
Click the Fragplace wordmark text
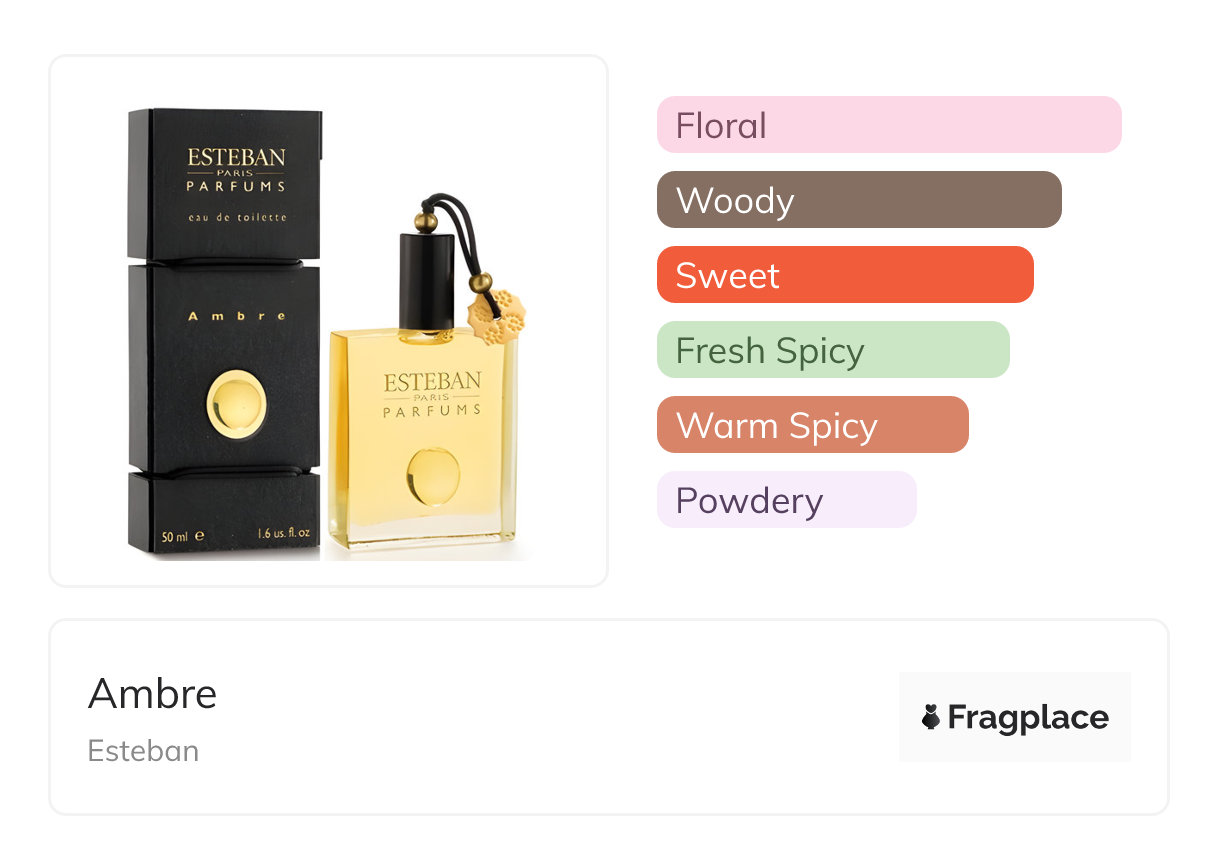click(x=1028, y=717)
